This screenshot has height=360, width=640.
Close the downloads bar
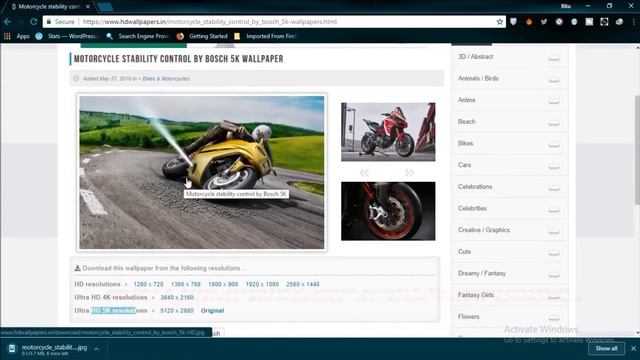(633, 349)
